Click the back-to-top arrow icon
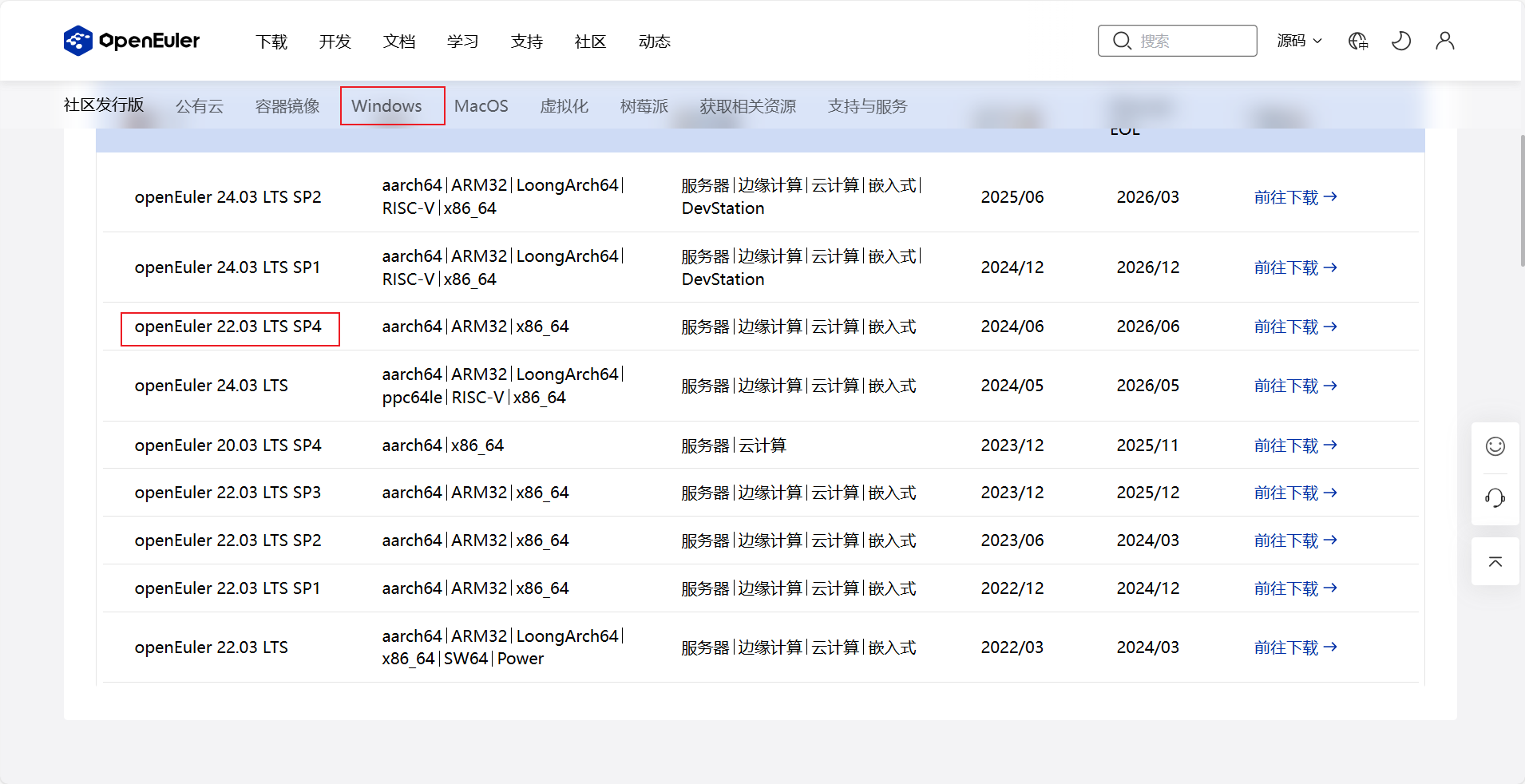Viewport: 1525px width, 784px height. tap(1495, 562)
